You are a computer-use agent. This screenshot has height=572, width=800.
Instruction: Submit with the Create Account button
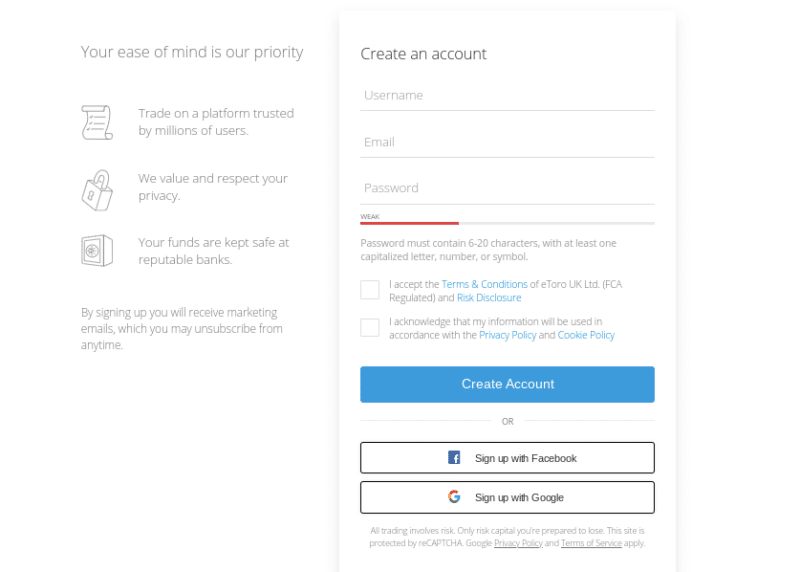507,384
